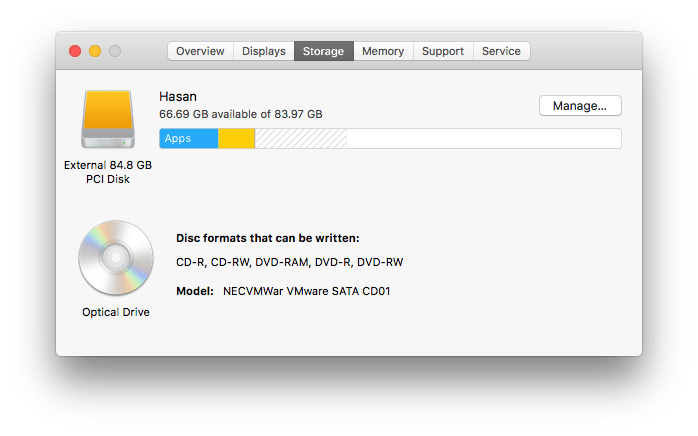
Task: Click the disk name Hasan
Action: (178, 96)
